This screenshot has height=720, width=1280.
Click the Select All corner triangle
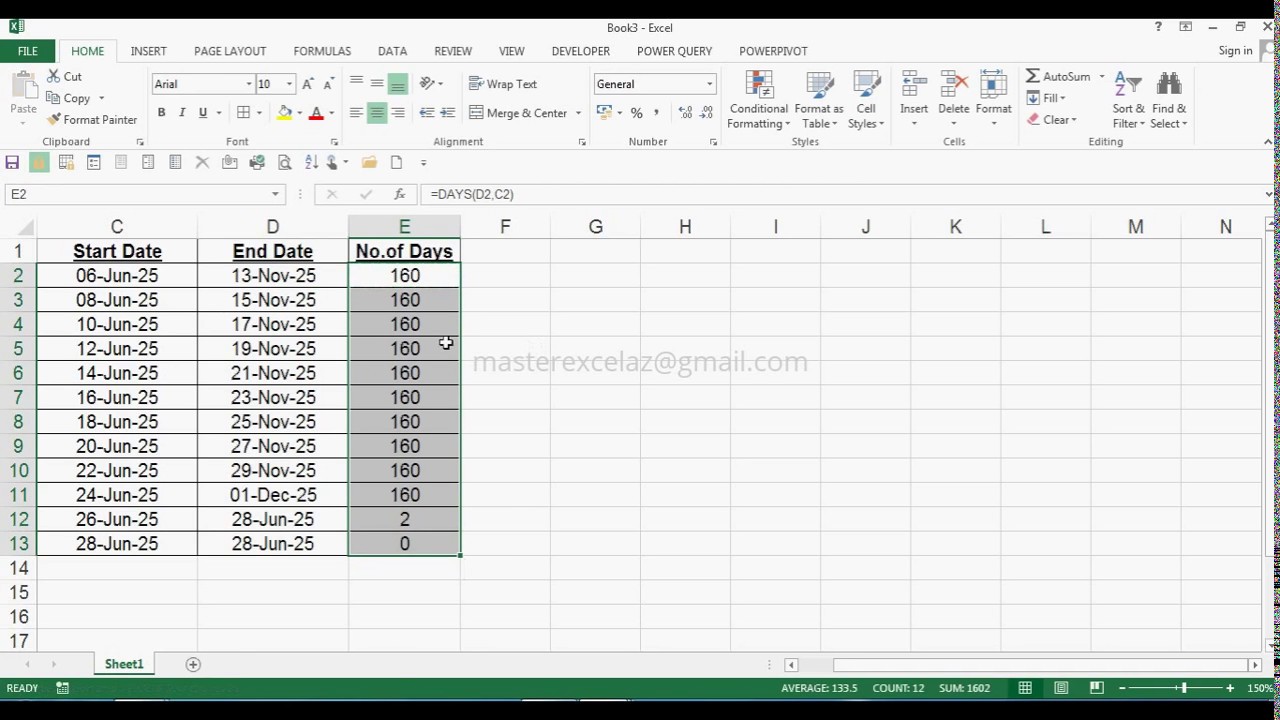(26, 228)
